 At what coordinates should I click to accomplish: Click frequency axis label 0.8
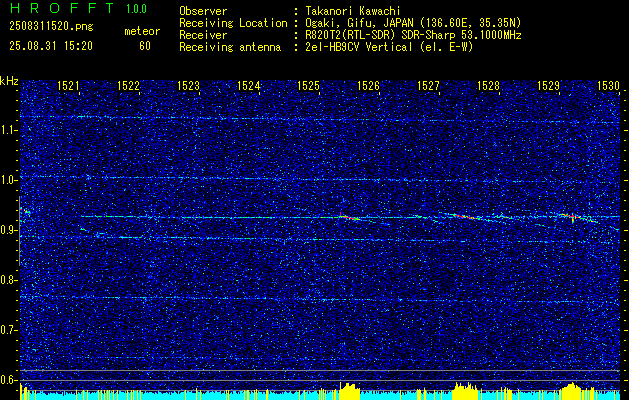click(x=9, y=280)
